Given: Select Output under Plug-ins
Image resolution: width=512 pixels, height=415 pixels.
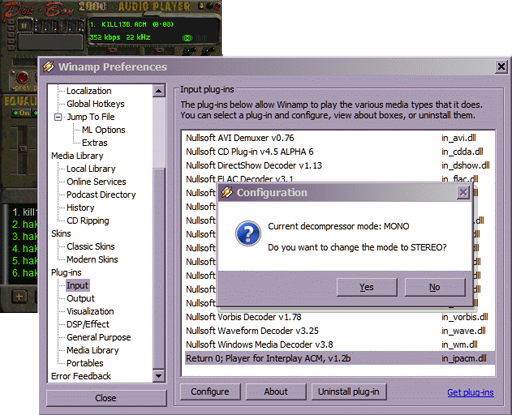Looking at the screenshot, I should [81, 299].
